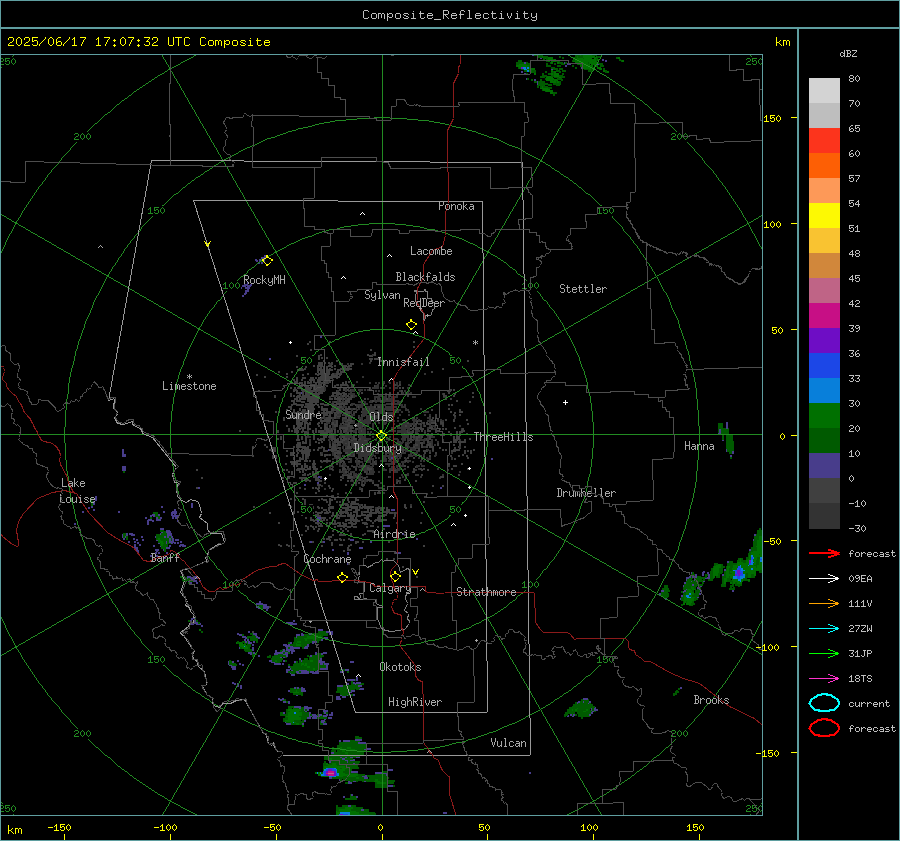Image resolution: width=900 pixels, height=841 pixels.
Task: Click the yellow radar-site diamond above Didsbury
Action: [381, 436]
